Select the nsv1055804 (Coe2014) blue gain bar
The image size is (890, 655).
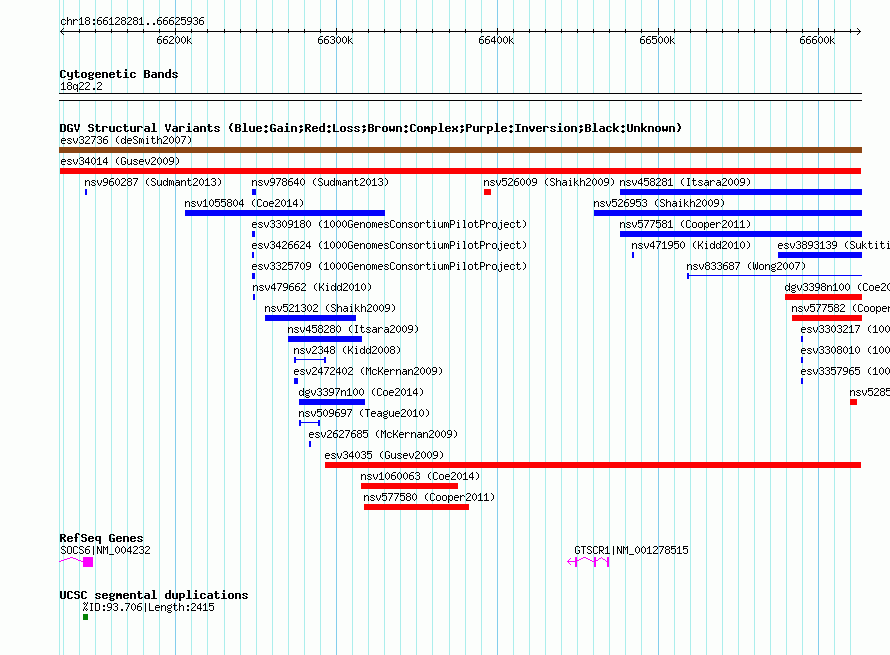[285, 213]
